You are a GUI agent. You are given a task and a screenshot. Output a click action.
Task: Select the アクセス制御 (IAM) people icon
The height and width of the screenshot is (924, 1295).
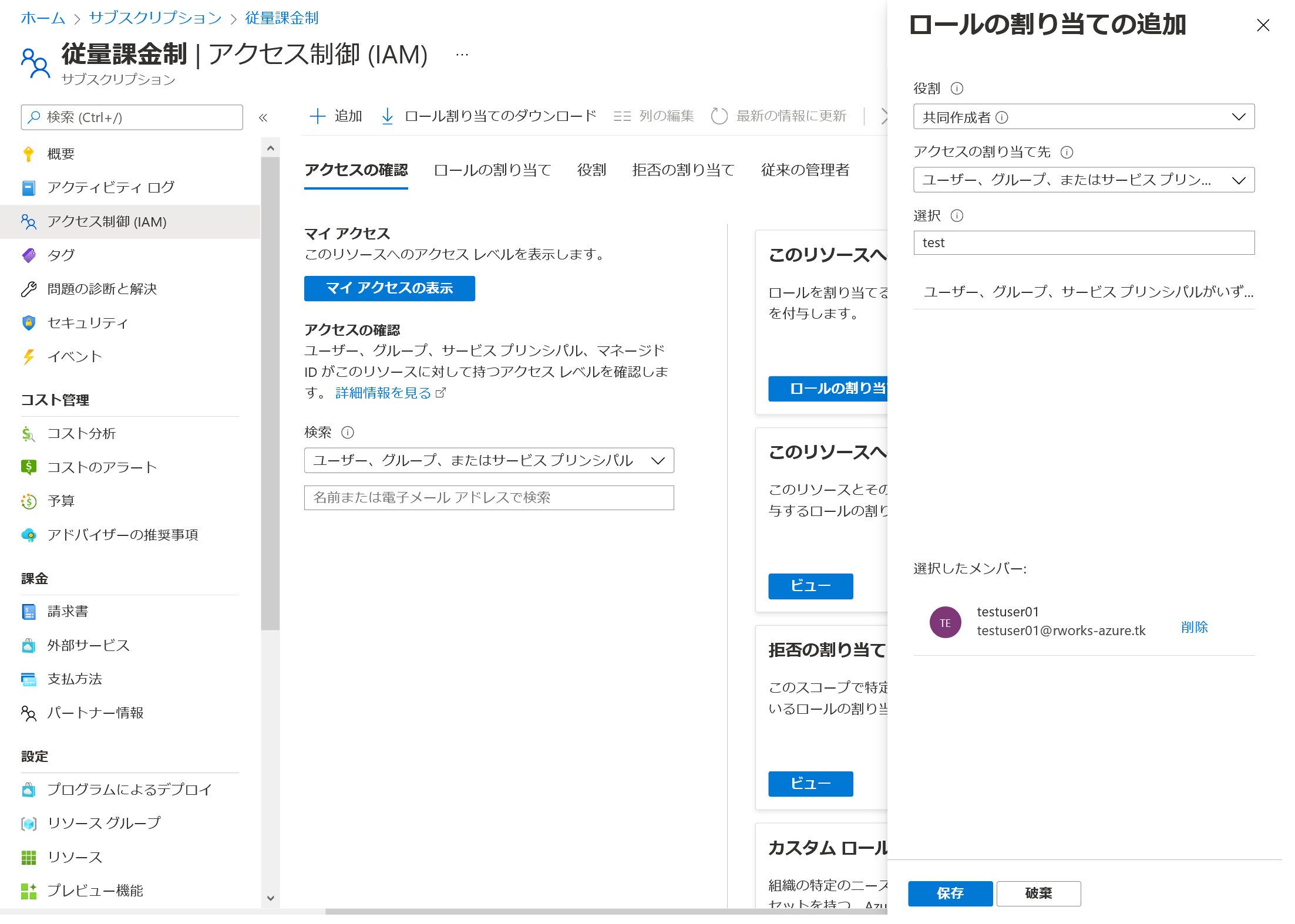point(28,222)
